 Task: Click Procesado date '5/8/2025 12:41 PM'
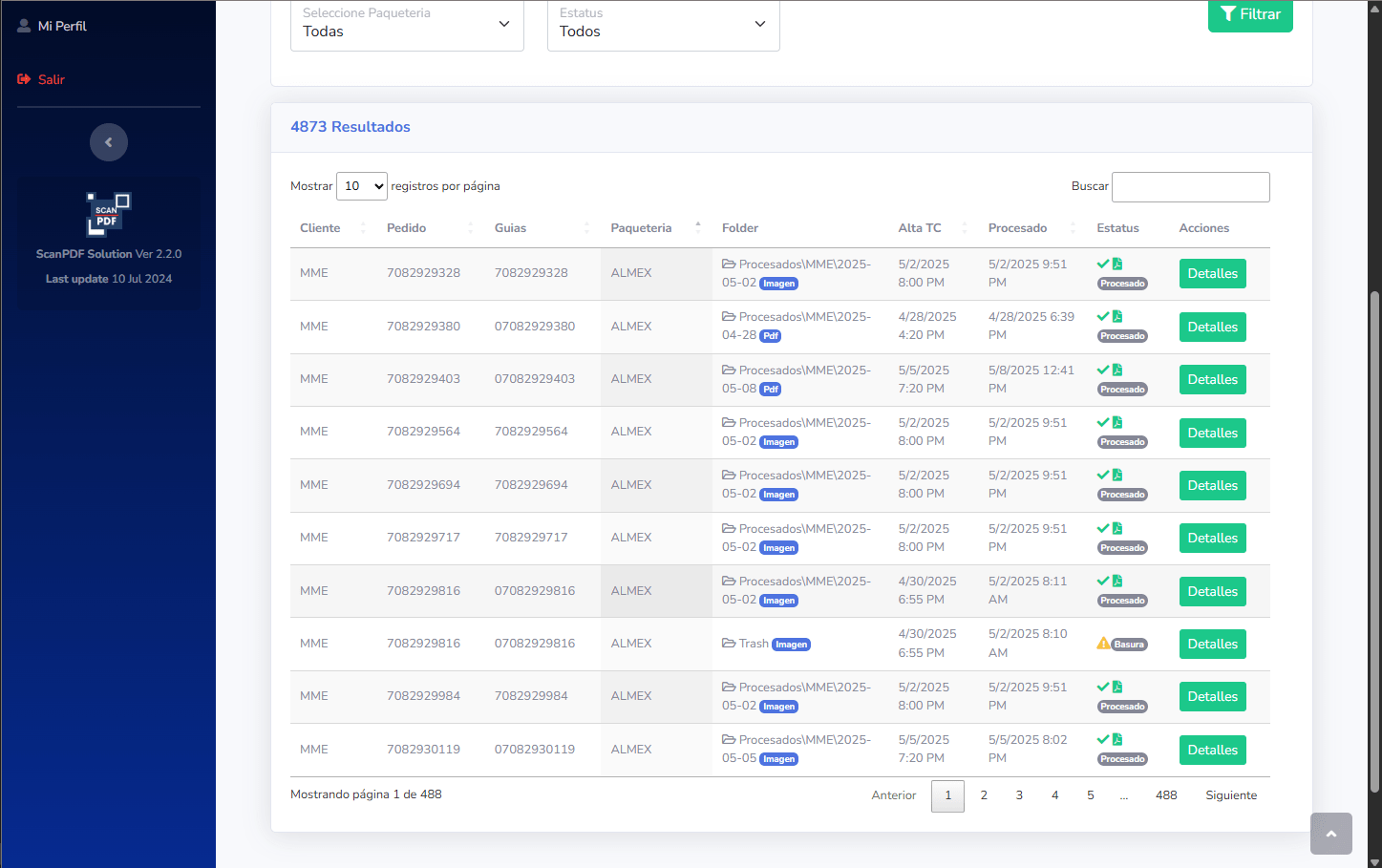(x=1031, y=379)
